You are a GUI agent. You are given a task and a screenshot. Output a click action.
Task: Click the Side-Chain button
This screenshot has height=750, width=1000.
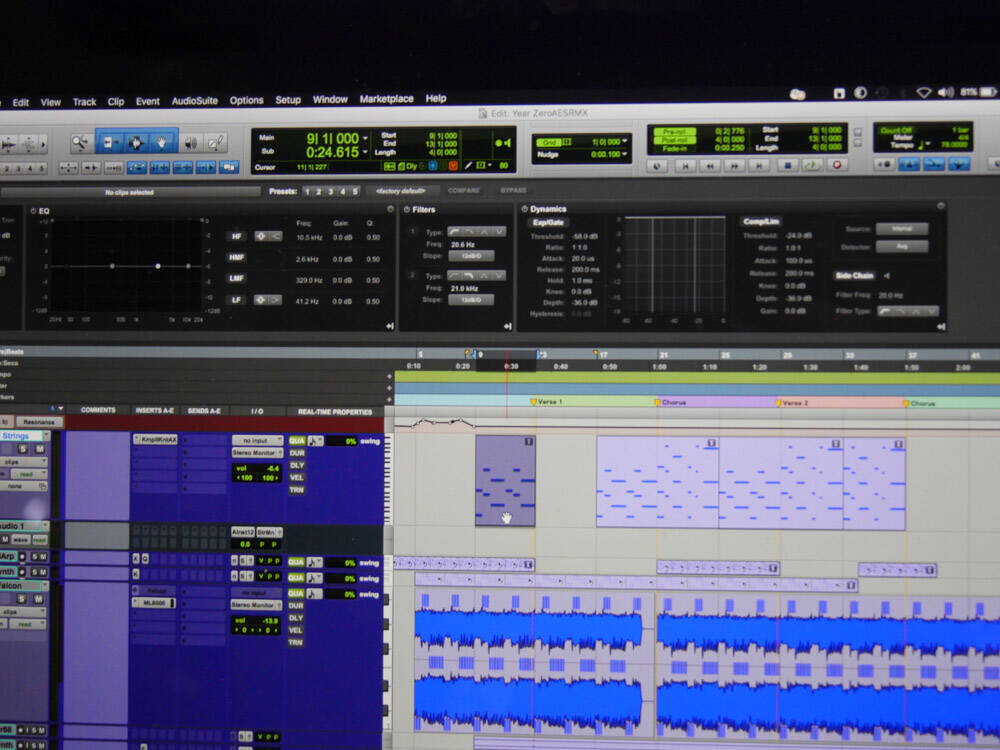854,276
